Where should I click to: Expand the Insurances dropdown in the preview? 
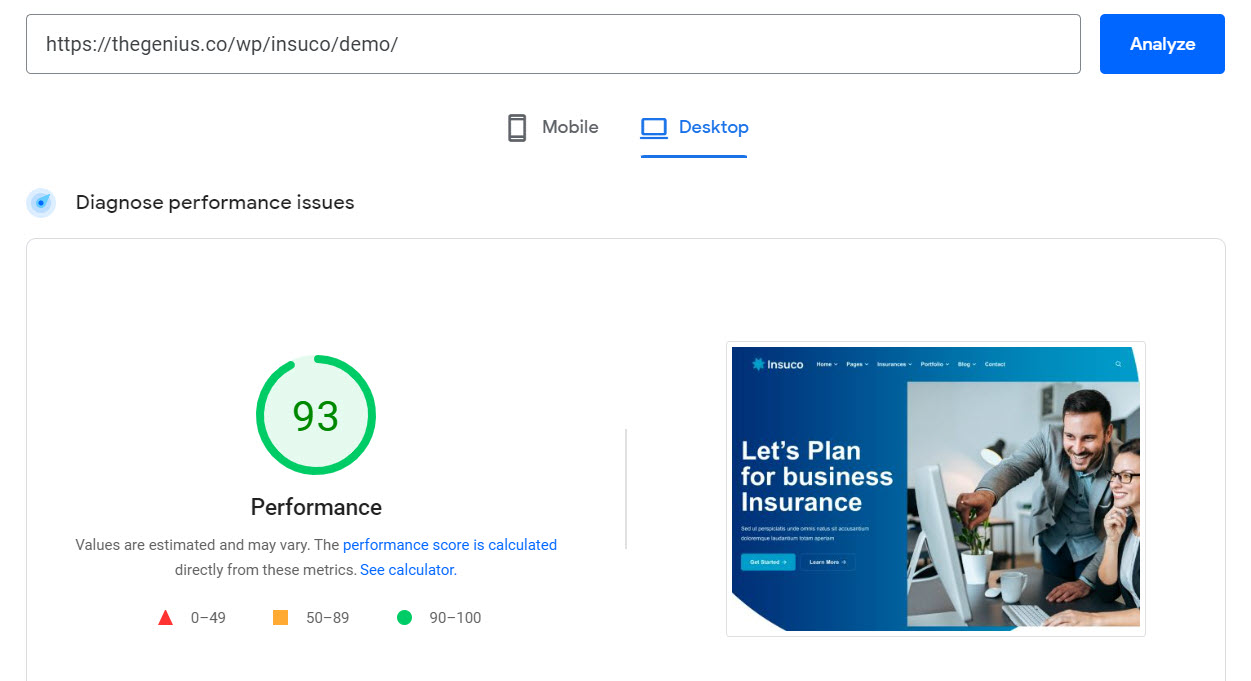(x=894, y=365)
